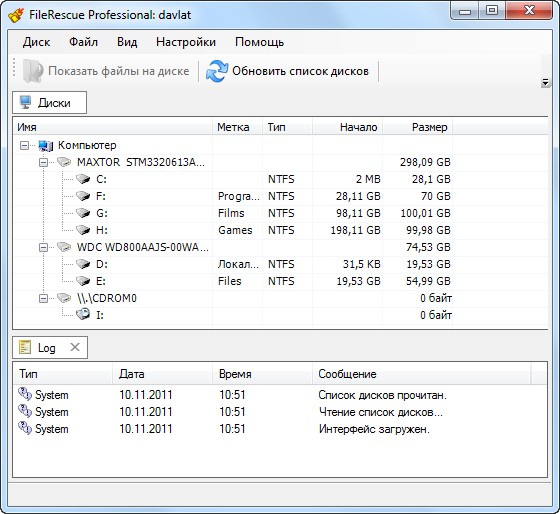Image resolution: width=560 pixels, height=514 pixels.
Task: Select the Films label cell
Action: point(231,213)
